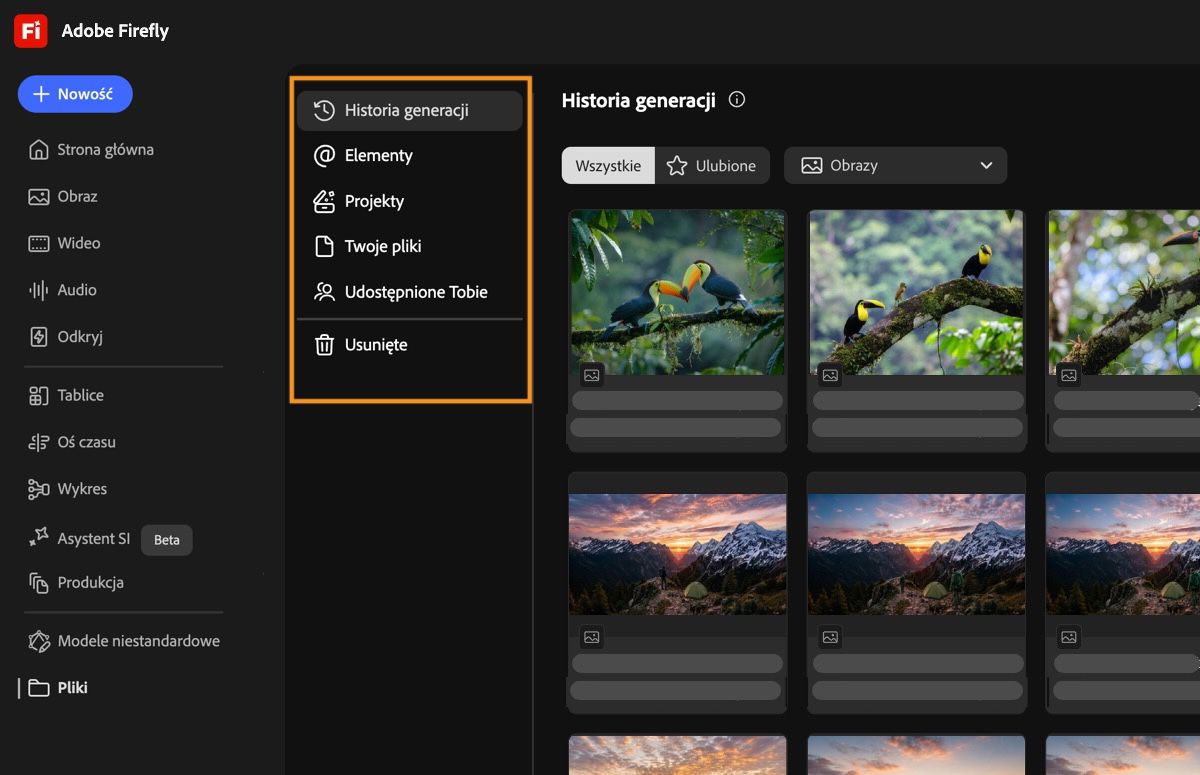The image size is (1200, 775).
Task: Go to Strona główna
Action: (x=92, y=150)
